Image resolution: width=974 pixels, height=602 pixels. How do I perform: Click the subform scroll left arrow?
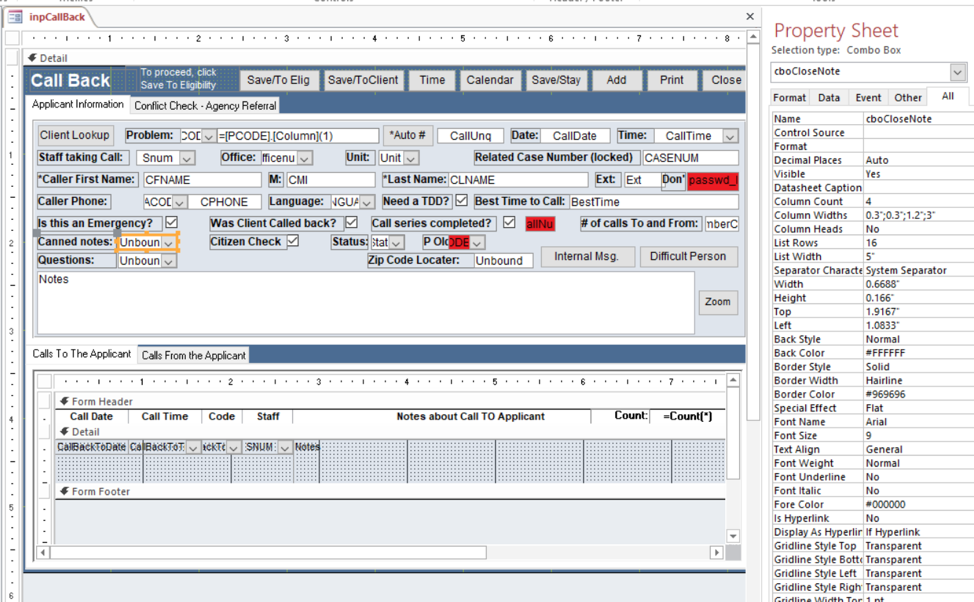[42, 552]
